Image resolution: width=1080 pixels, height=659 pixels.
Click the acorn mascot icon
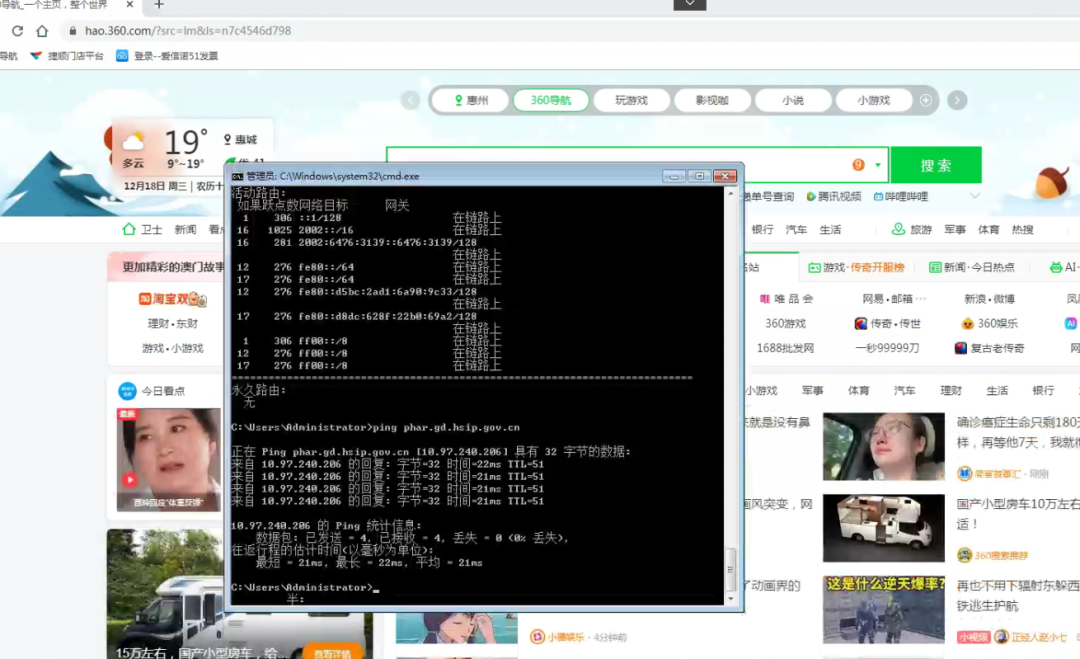[1051, 182]
